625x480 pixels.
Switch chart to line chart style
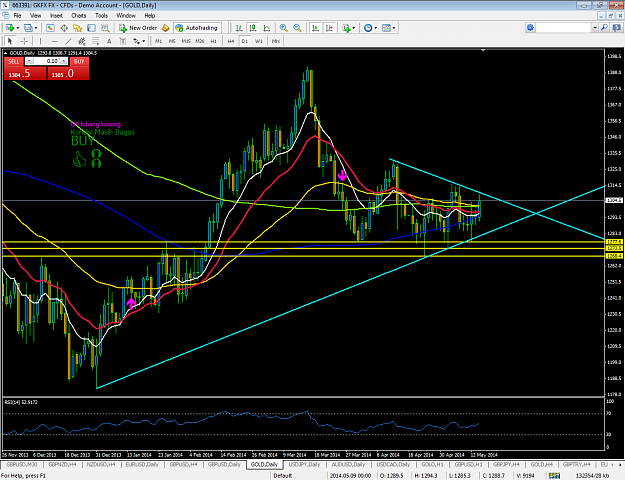267,28
